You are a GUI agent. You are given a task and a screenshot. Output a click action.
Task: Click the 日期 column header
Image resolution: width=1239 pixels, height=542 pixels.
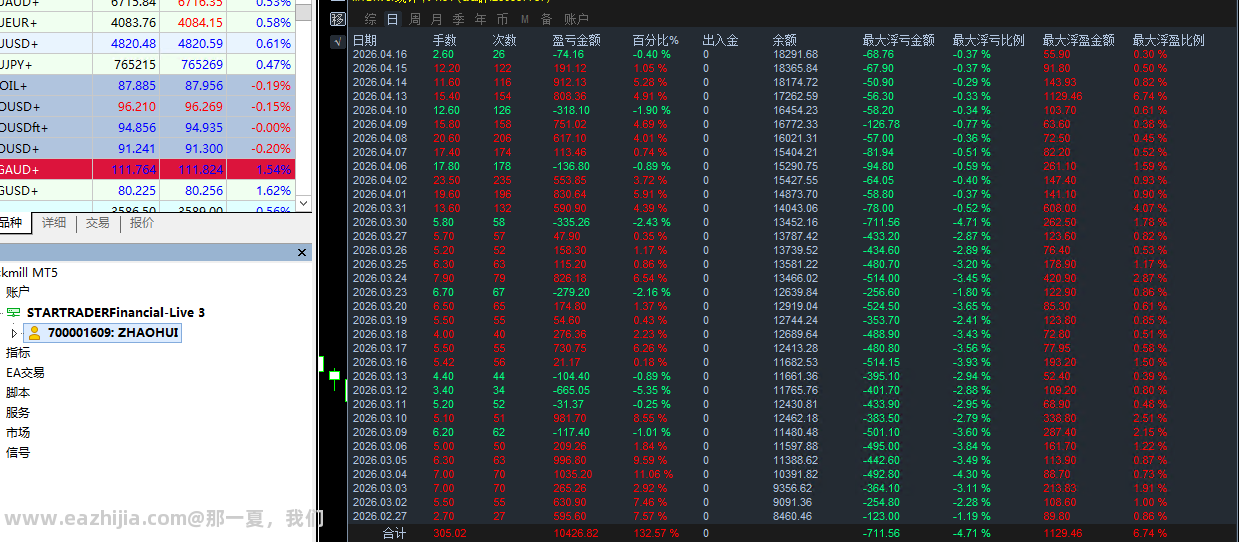point(365,41)
